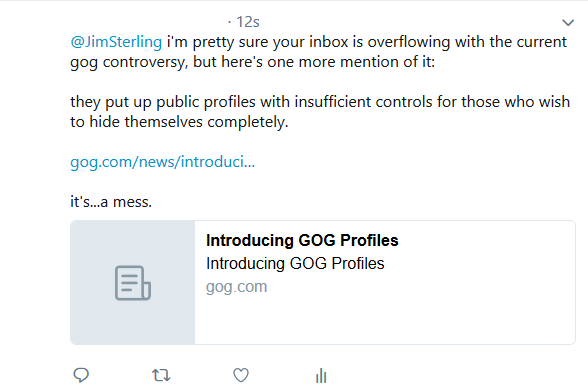588x392 pixels.
Task: Click the "it's...a mess." text line
Action: (x=111, y=202)
